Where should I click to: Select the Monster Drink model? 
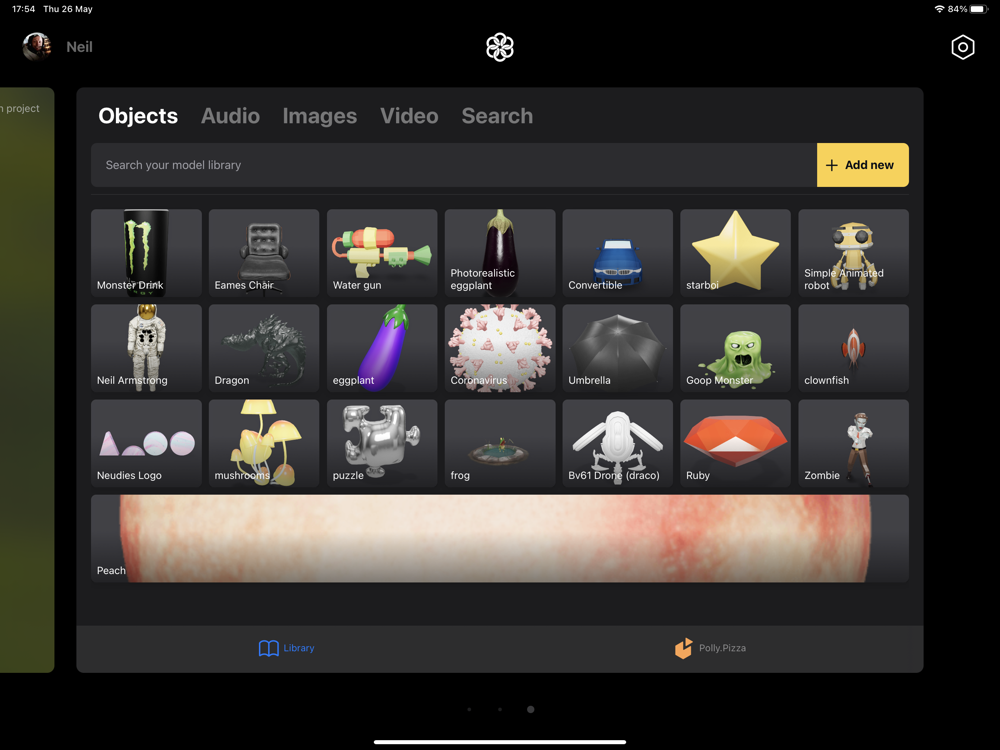point(146,253)
